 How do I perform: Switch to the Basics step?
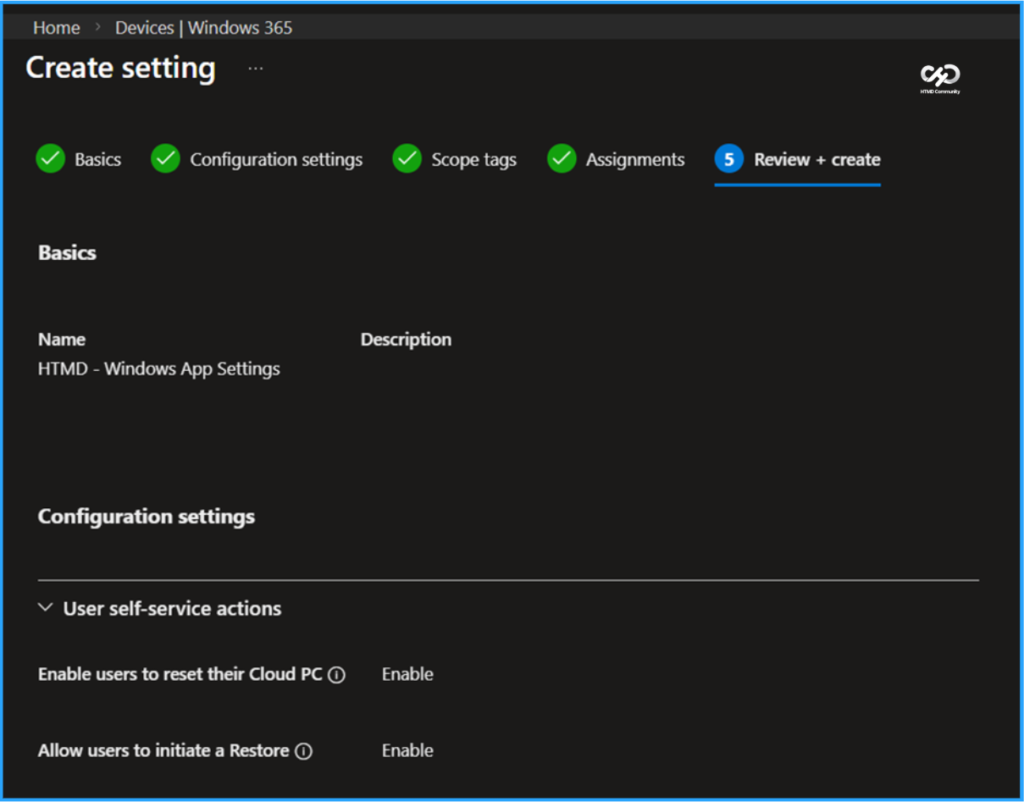coord(97,159)
